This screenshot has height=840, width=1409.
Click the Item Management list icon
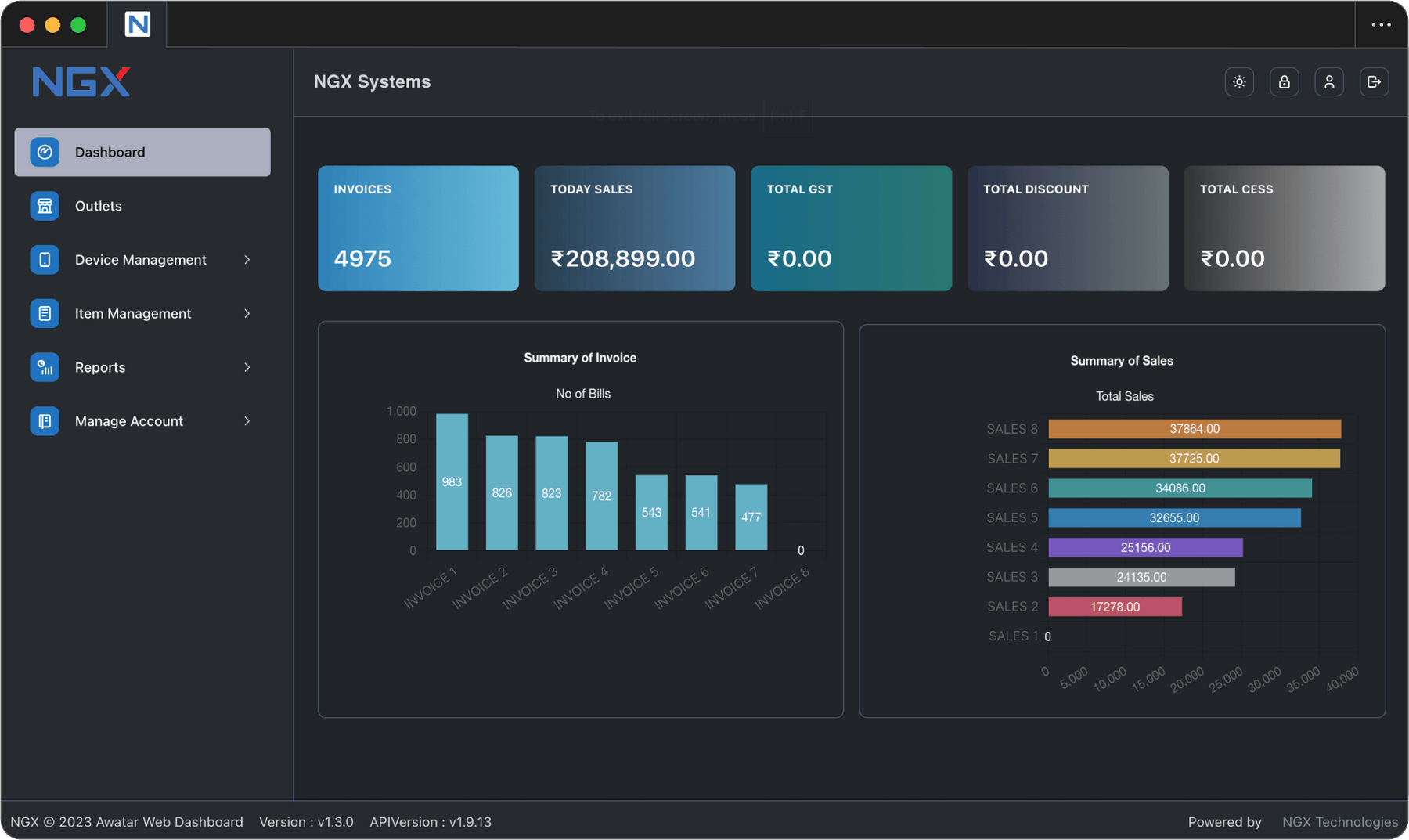[x=45, y=313]
